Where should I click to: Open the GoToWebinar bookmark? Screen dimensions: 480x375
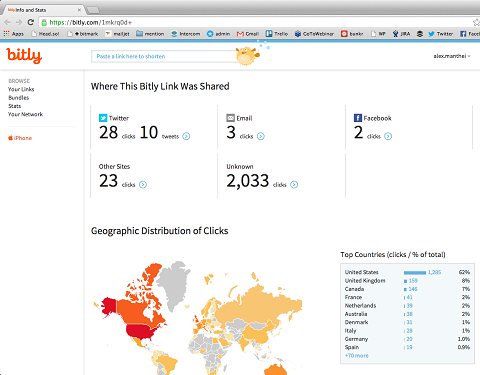[x=314, y=34]
